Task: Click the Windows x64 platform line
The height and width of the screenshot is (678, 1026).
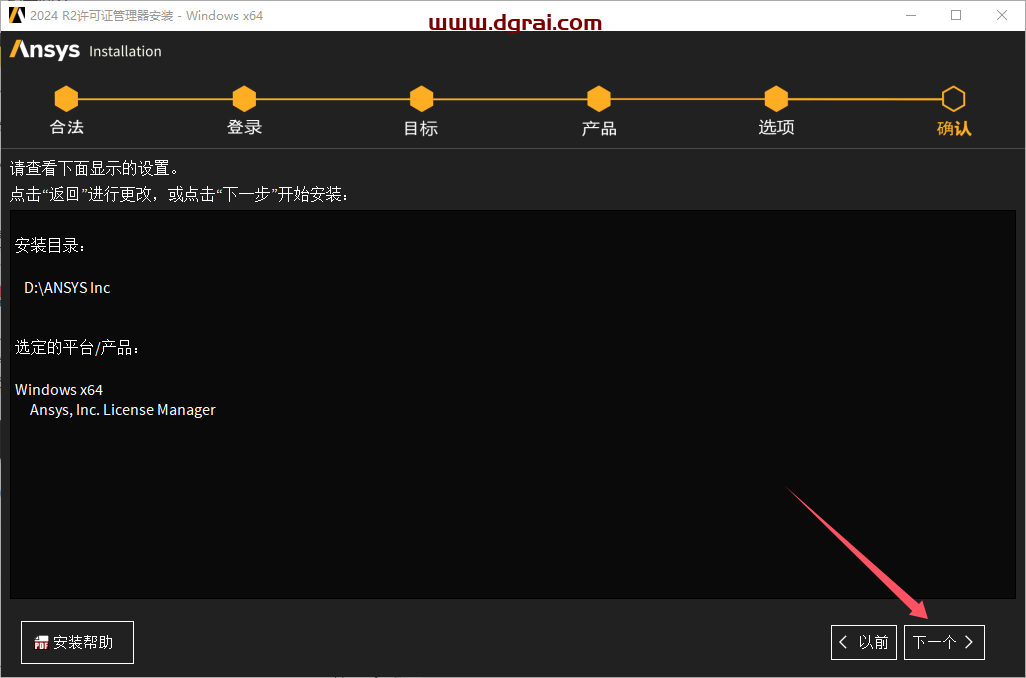Action: click(x=59, y=390)
